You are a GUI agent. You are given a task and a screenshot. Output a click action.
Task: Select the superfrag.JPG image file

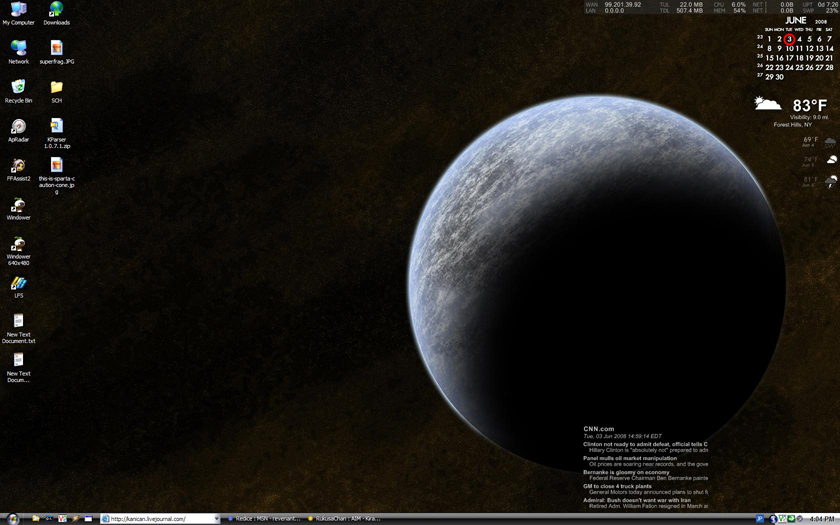pos(56,49)
